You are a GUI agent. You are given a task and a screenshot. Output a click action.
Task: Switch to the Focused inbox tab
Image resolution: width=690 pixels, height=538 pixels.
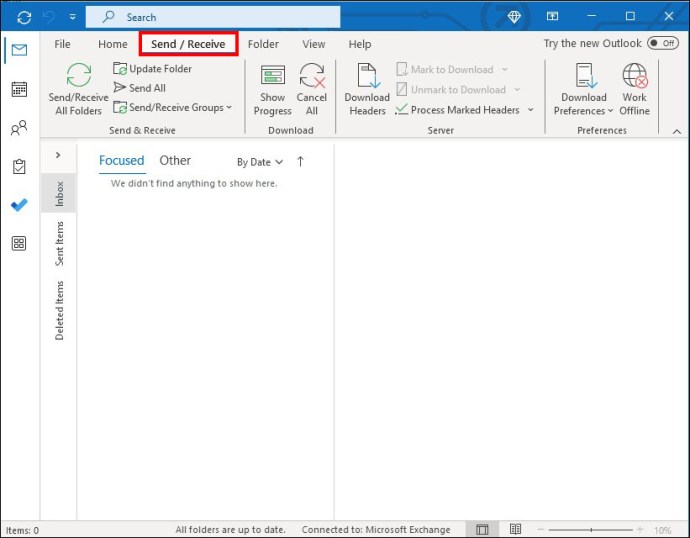(x=121, y=161)
